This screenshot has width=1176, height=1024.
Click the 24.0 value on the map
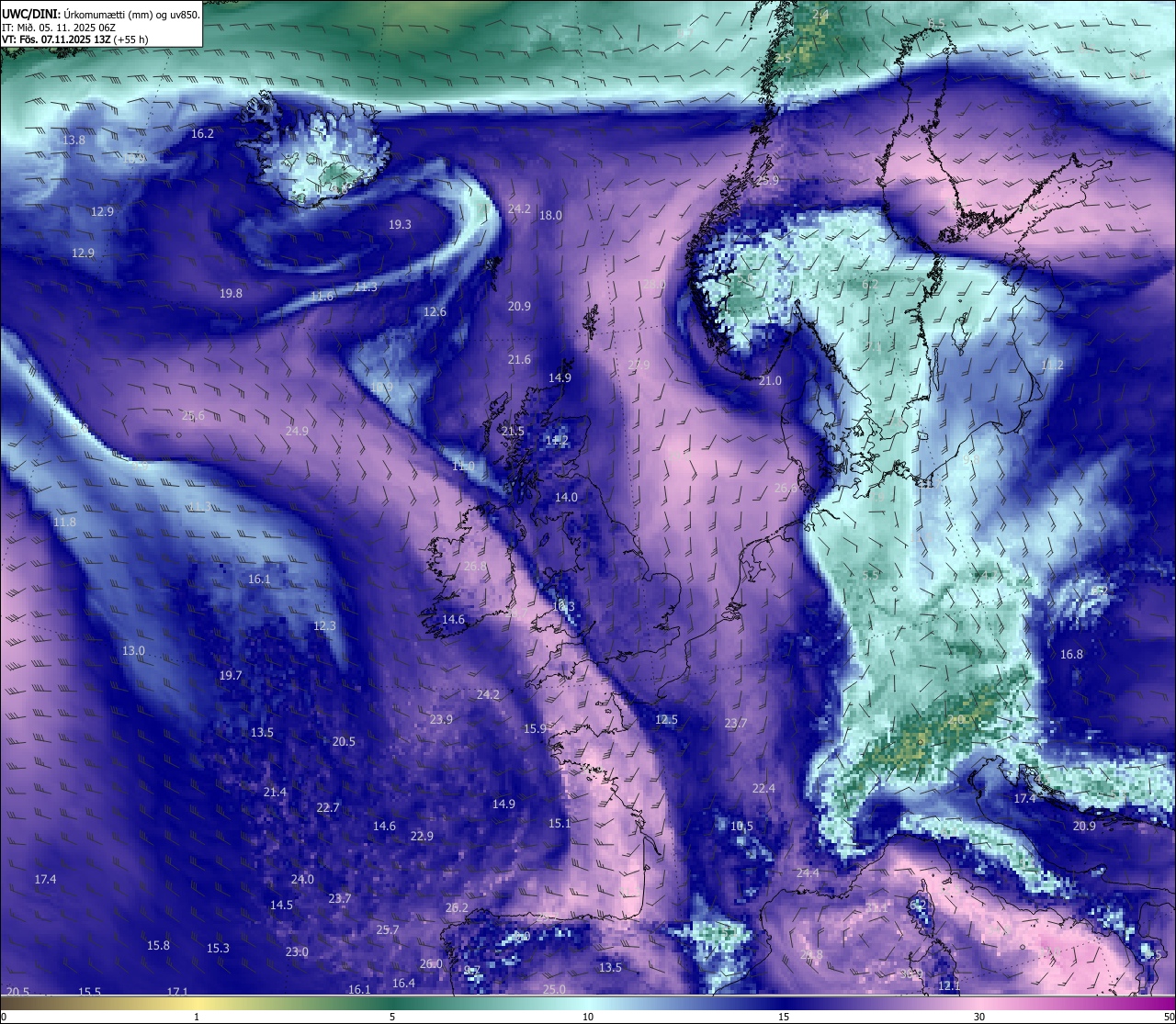pyautogui.click(x=302, y=879)
